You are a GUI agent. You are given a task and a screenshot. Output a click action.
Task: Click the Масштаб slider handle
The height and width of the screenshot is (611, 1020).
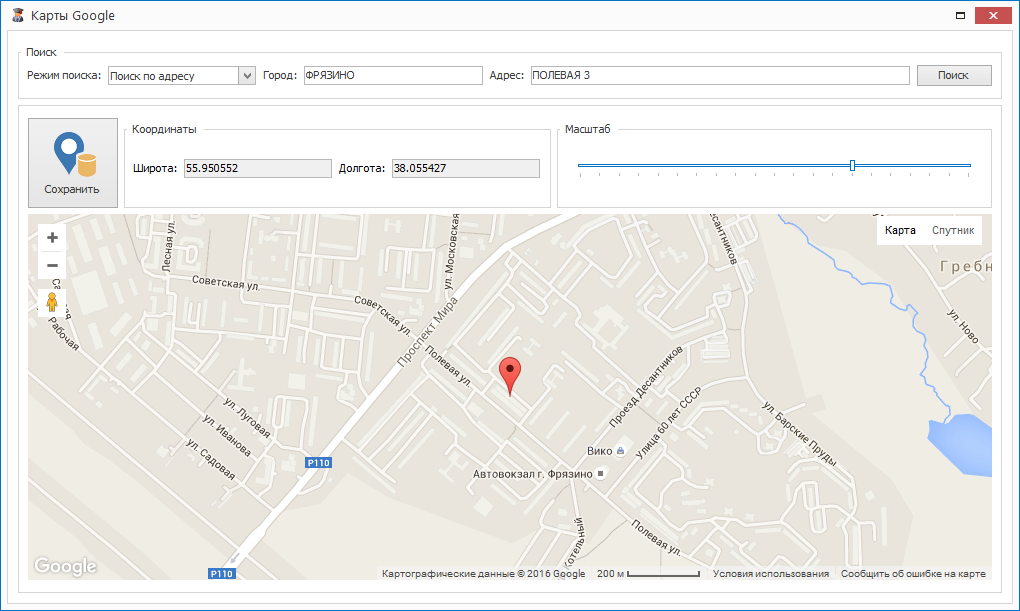(x=852, y=165)
